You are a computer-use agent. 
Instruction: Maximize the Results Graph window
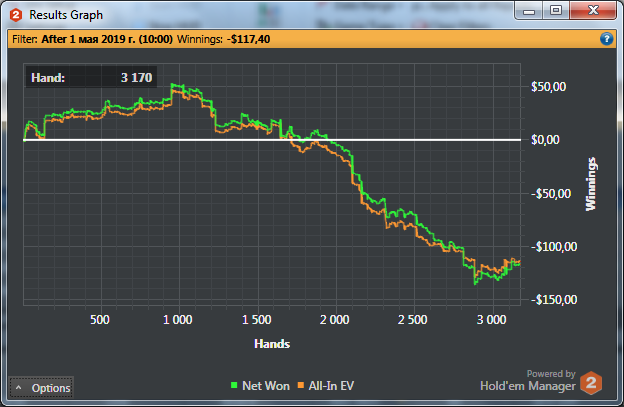coord(556,10)
